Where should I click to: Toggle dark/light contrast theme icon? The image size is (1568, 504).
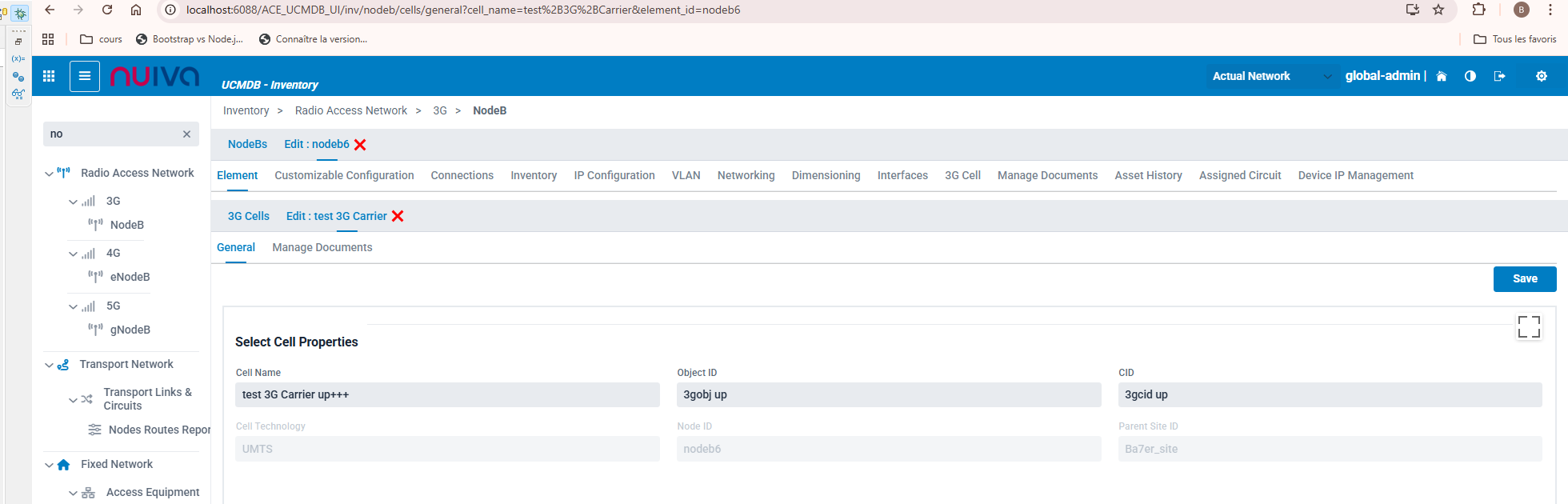(x=1470, y=76)
